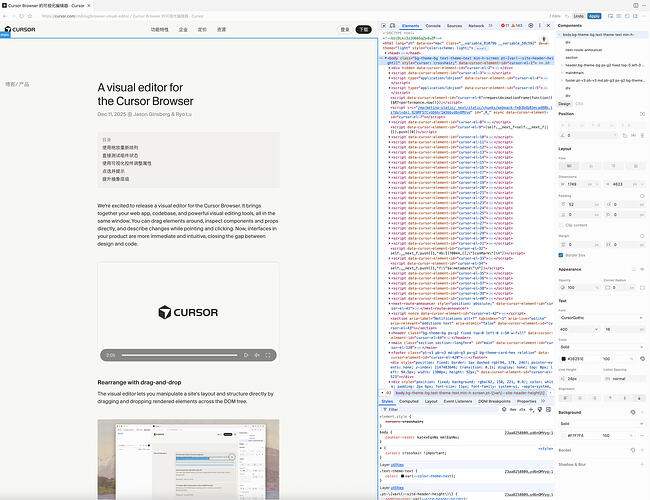The width and height of the screenshot is (650, 500).
Task: Add a Shadow & Blur effect with plus
Action: click(x=642, y=464)
